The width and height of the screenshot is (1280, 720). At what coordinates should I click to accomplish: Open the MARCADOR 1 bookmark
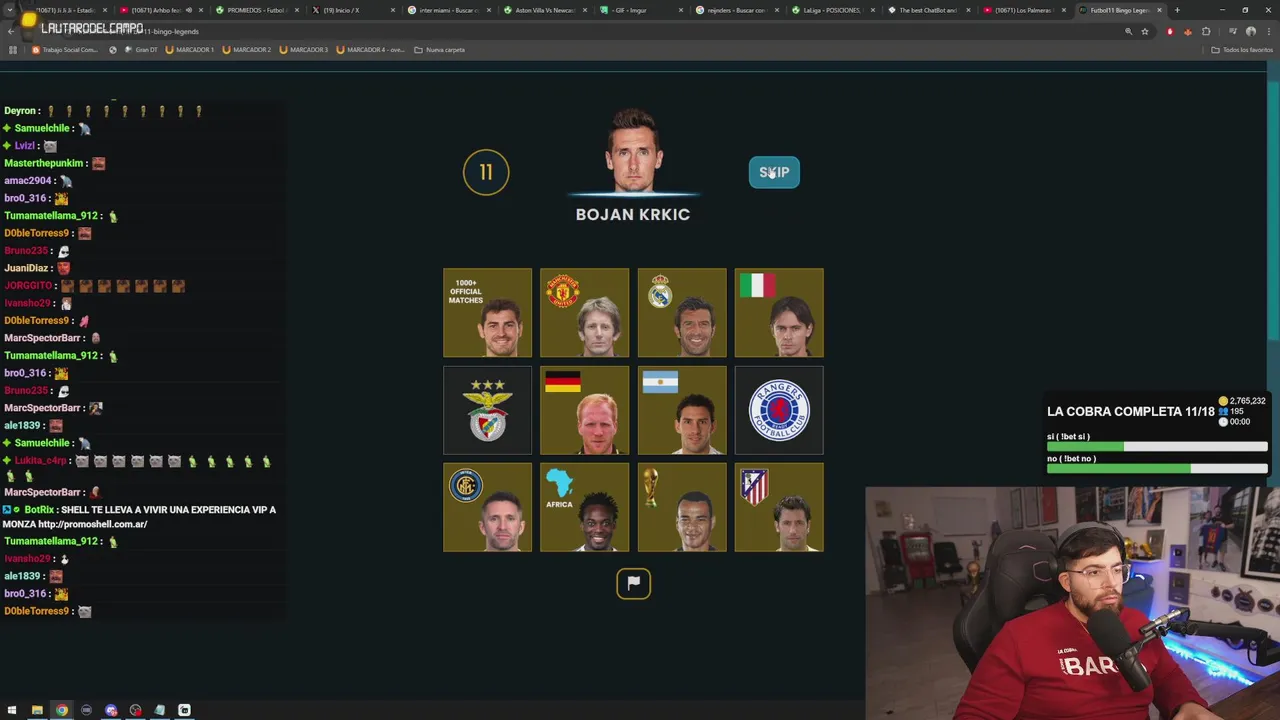[x=190, y=49]
